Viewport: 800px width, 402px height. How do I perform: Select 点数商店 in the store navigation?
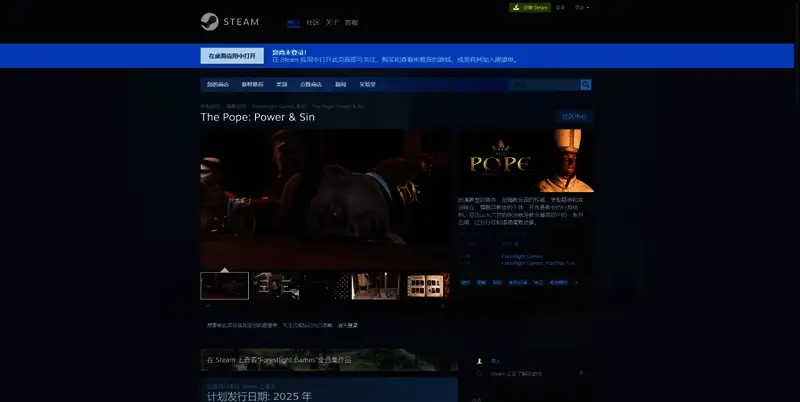(311, 85)
